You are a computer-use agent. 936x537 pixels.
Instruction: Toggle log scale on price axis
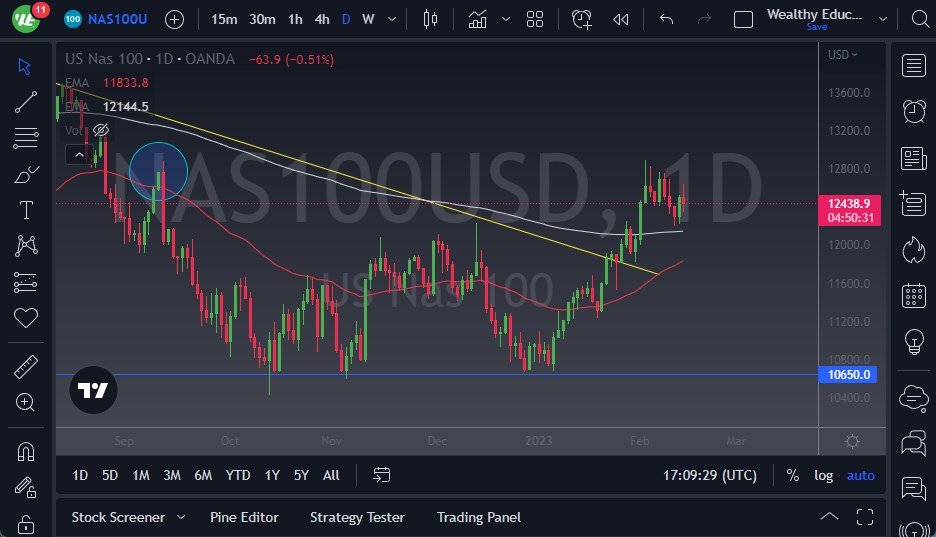(823, 475)
